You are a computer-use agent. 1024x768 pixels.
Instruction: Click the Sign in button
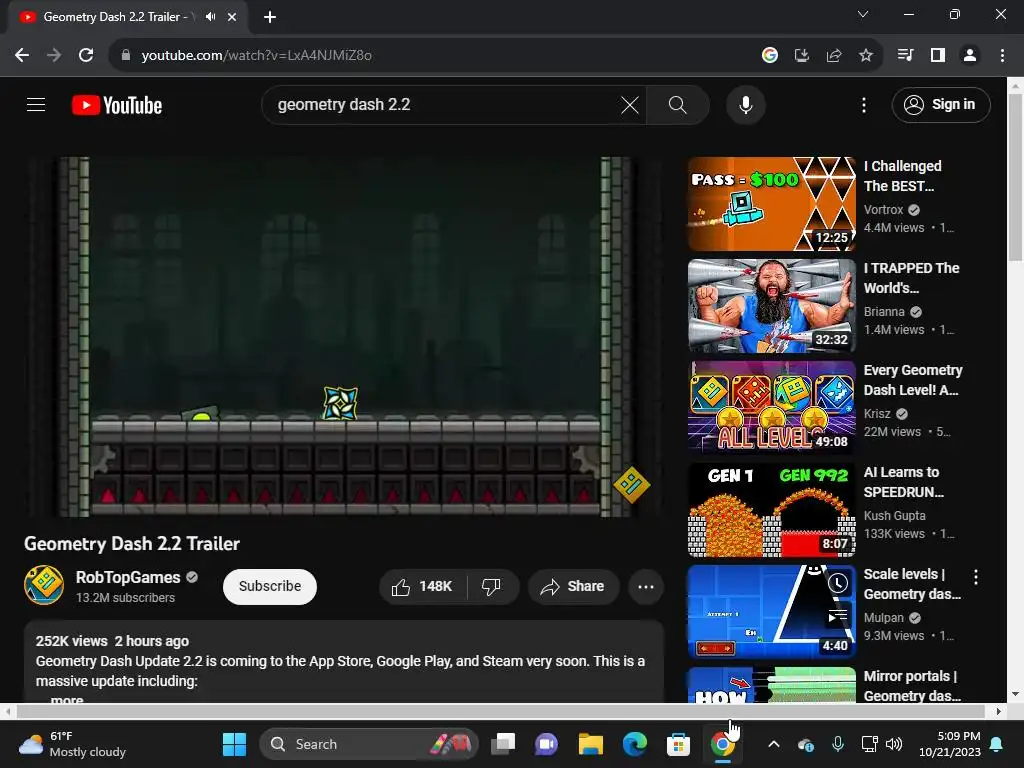[x=940, y=104]
